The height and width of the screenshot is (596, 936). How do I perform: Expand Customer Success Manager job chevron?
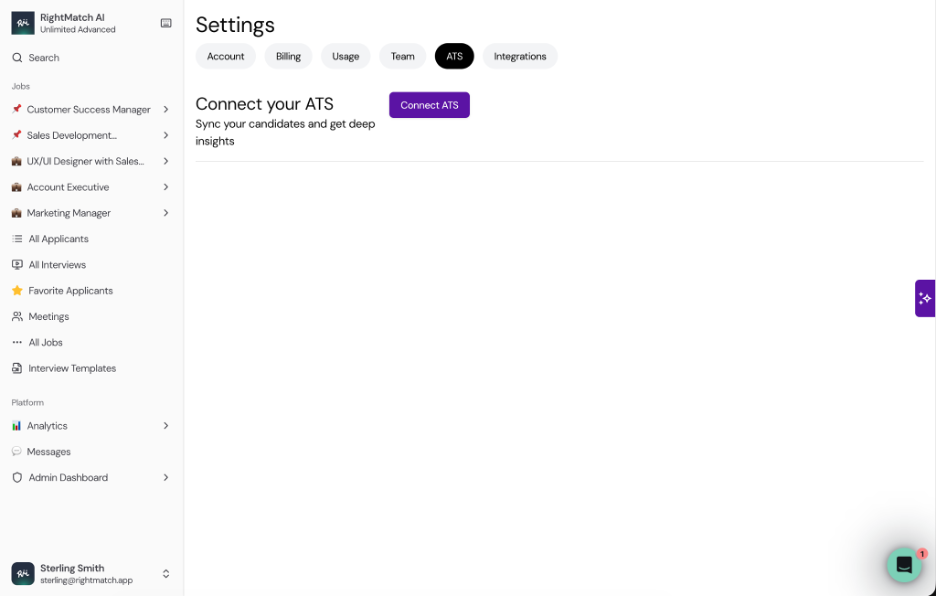click(x=166, y=109)
